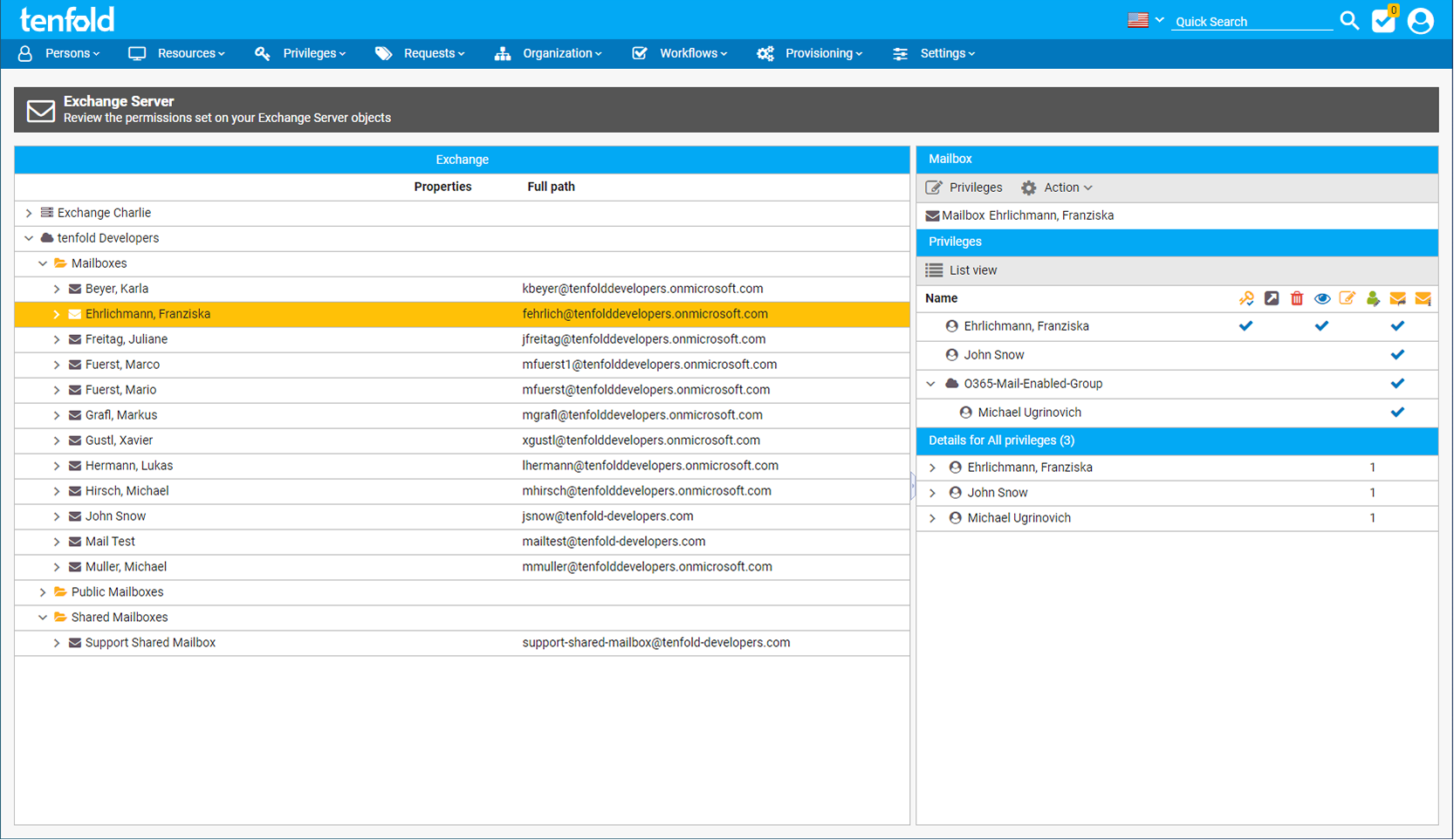Open the Persons menu
The width and height of the screenshot is (1454, 840).
(x=58, y=53)
